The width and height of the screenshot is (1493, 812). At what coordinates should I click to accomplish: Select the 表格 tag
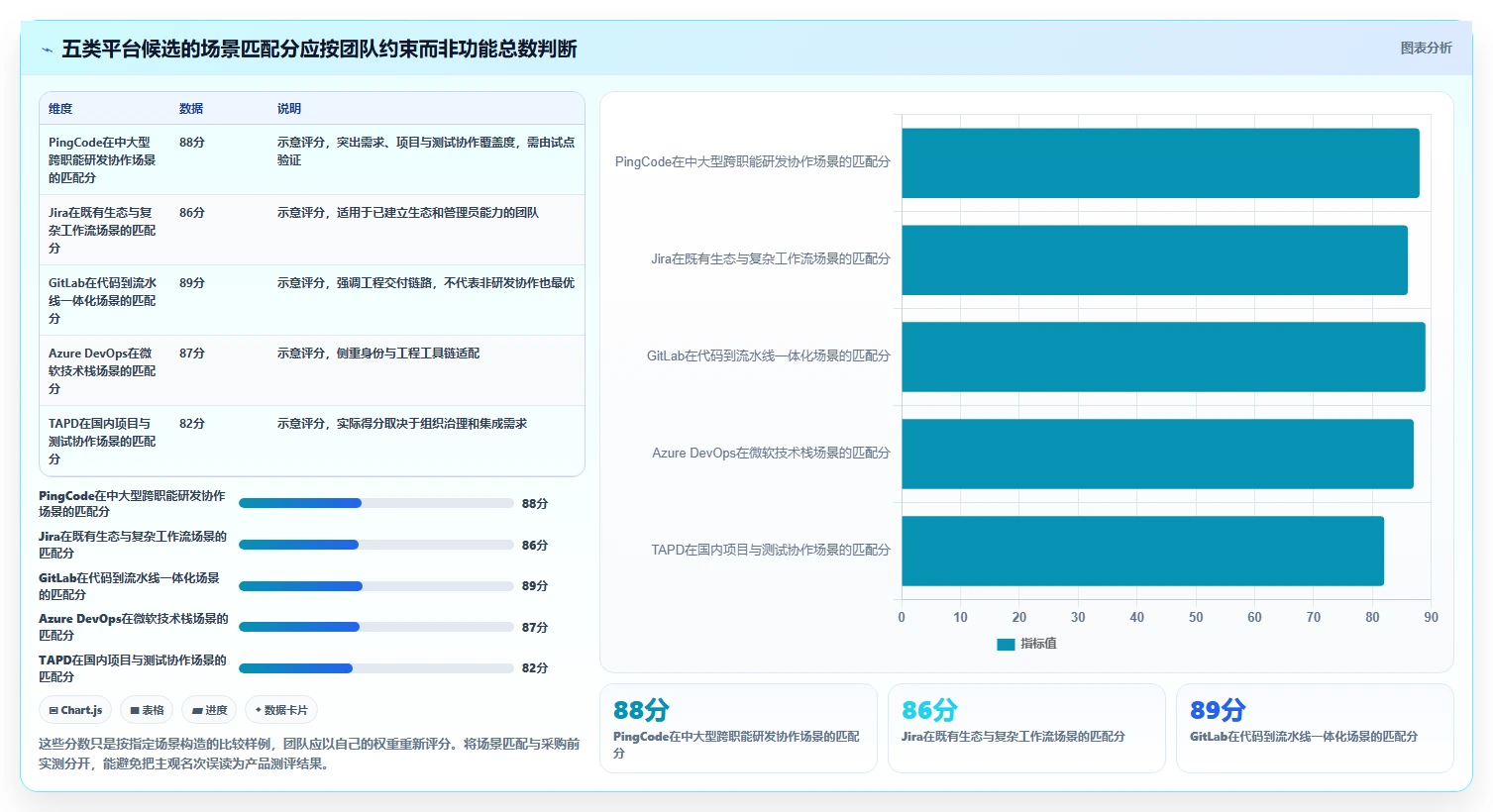click(147, 710)
